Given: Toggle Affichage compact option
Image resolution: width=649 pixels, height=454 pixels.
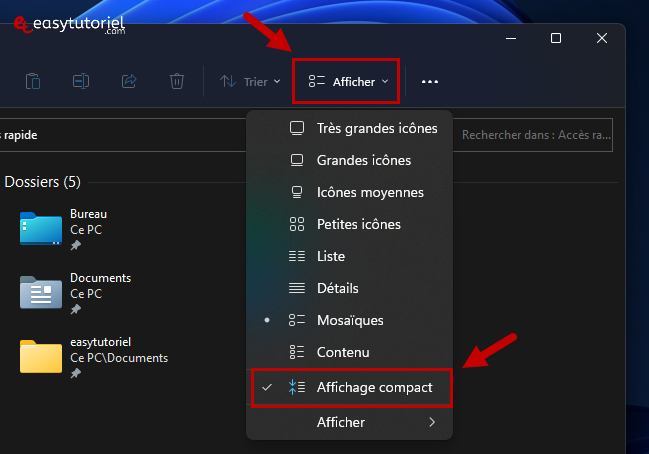Looking at the screenshot, I should click(351, 387).
